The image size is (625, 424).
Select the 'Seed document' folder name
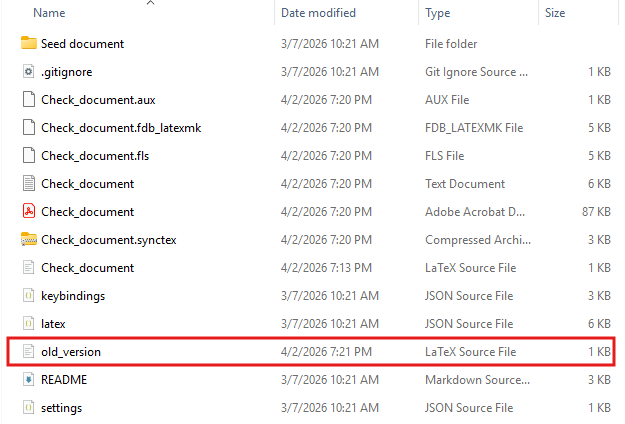click(x=83, y=44)
